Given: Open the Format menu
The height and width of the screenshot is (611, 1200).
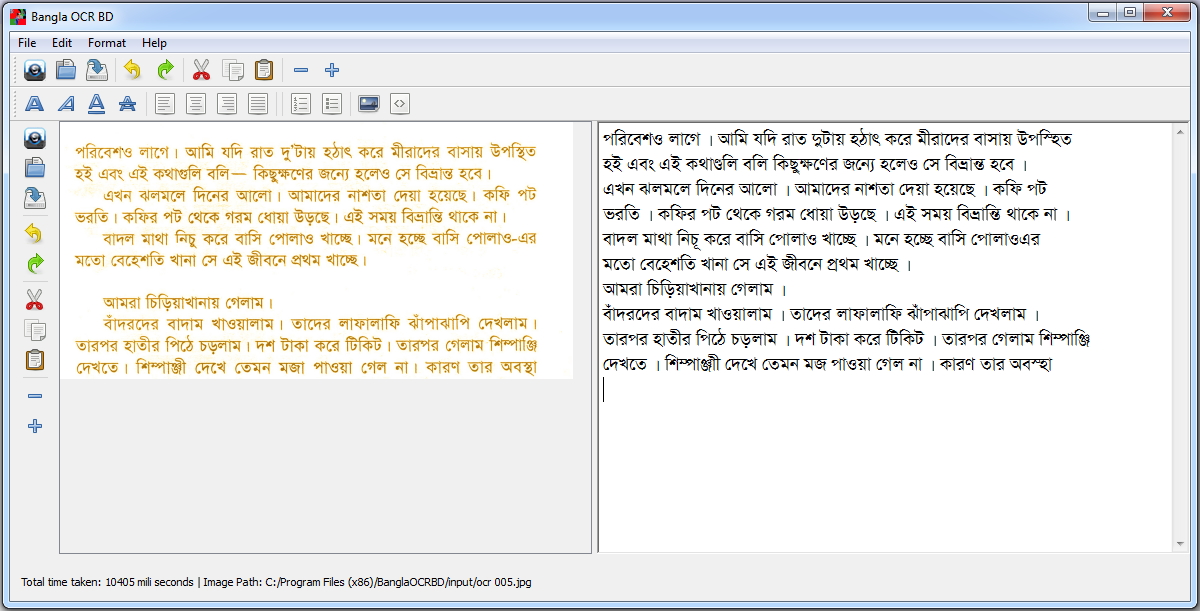Looking at the screenshot, I should (x=107, y=43).
